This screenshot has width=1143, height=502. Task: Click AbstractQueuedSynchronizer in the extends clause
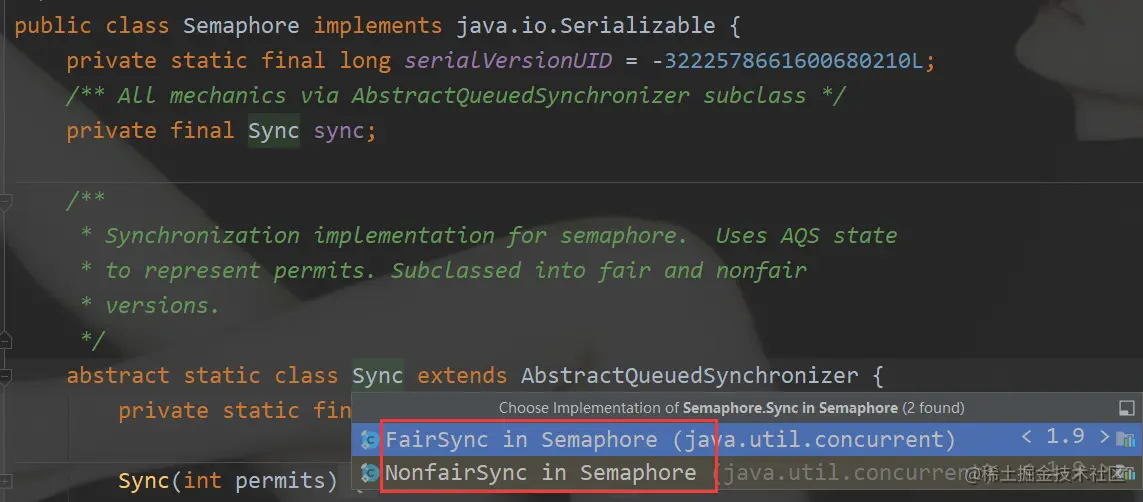pos(689,376)
